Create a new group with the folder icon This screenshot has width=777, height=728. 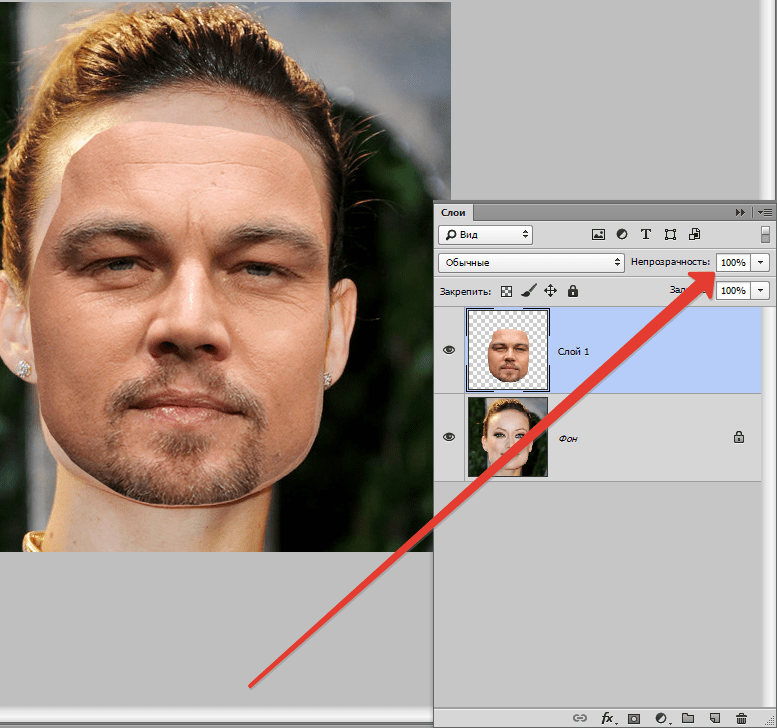coord(688,718)
